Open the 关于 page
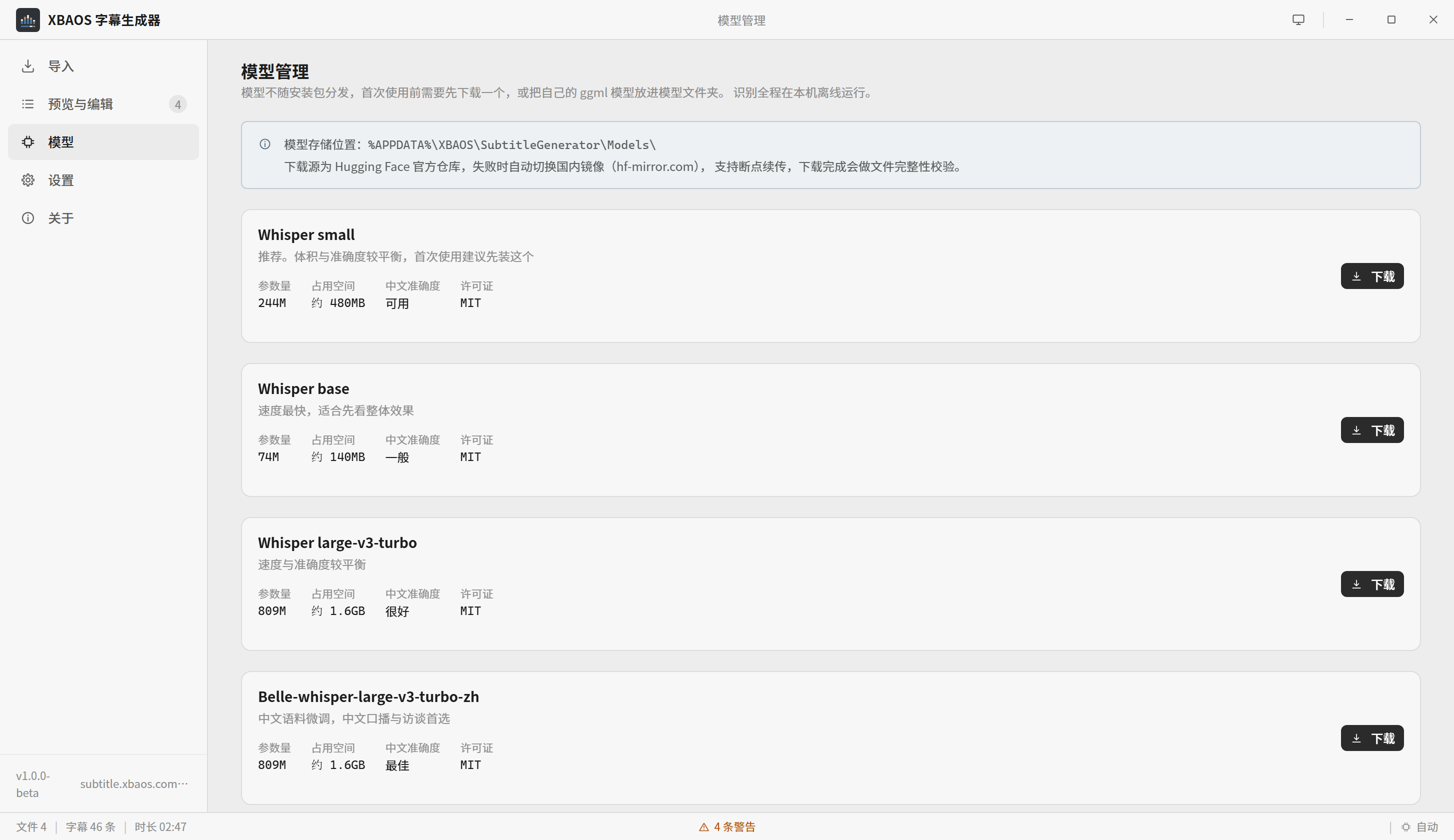 [x=103, y=218]
